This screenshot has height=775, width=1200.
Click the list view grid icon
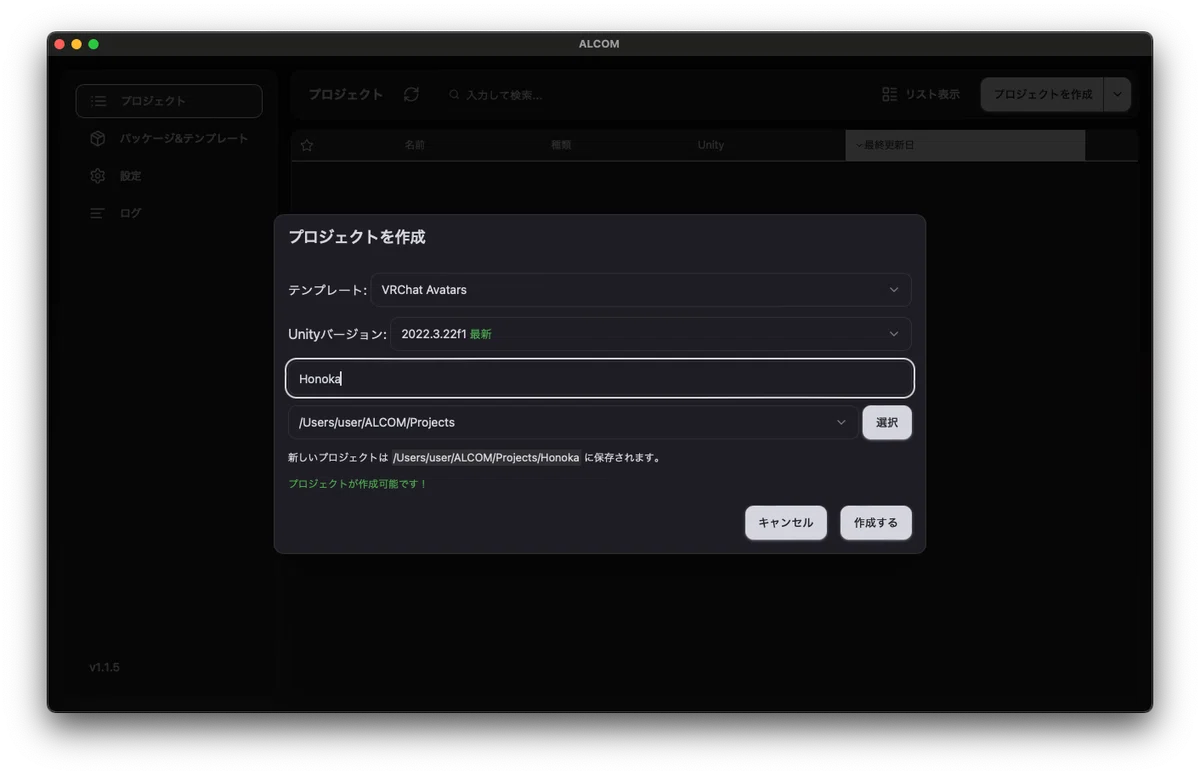(x=890, y=94)
